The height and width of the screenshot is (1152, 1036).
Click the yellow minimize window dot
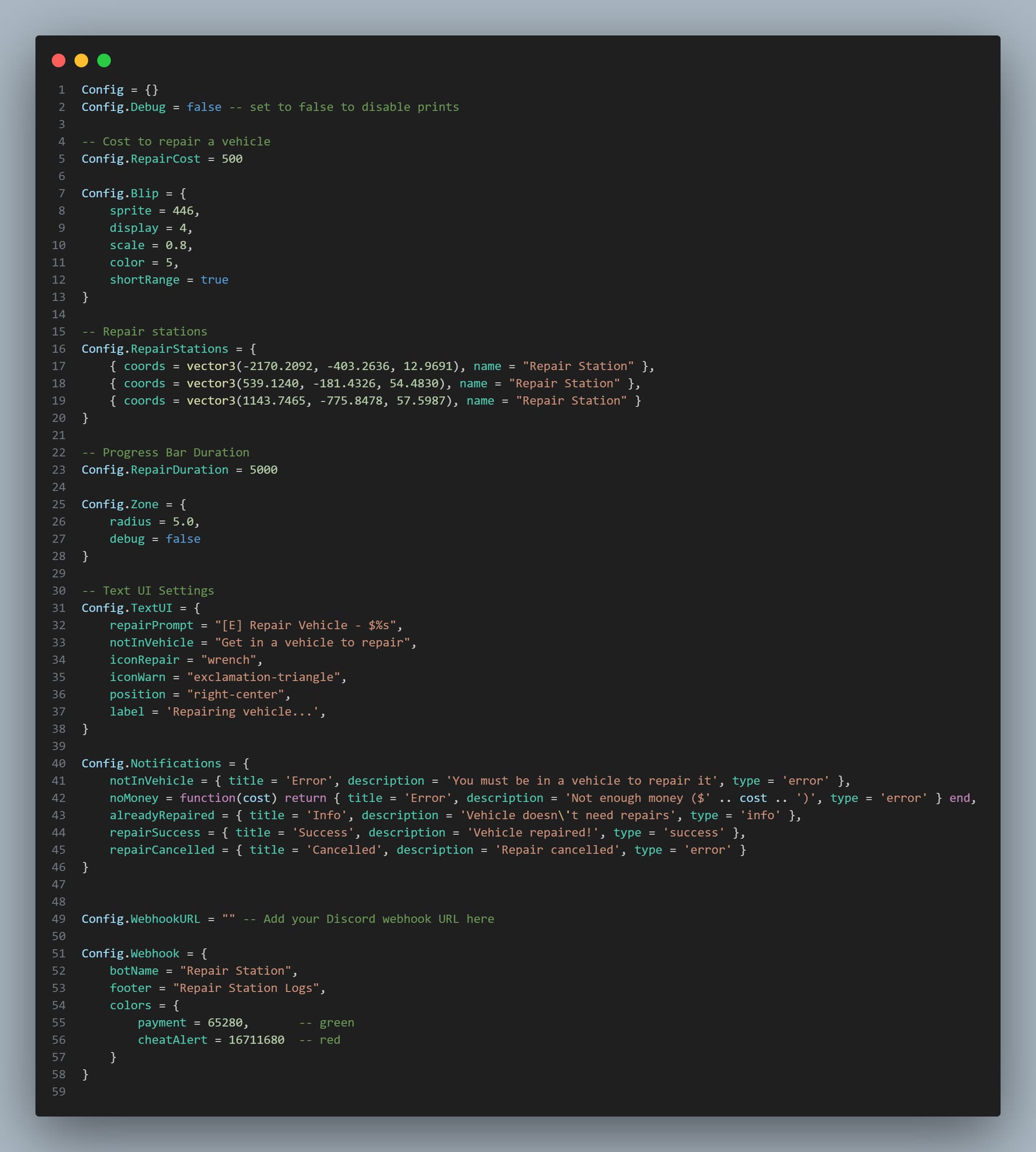point(81,60)
